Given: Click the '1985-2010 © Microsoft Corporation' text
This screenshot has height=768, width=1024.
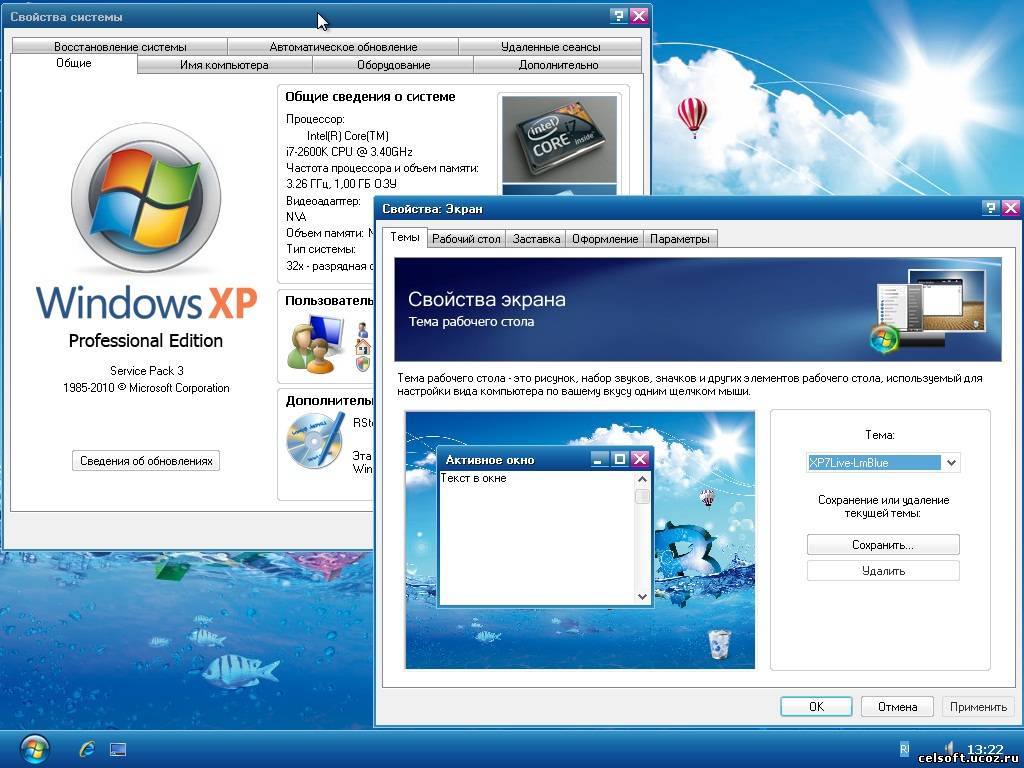Looking at the screenshot, I should (x=146, y=388).
